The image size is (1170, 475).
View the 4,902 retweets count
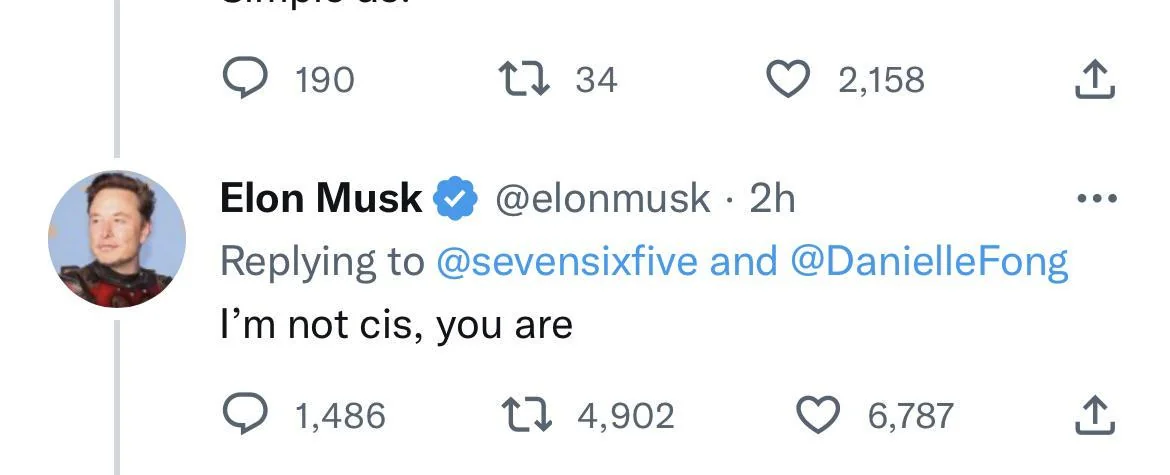coord(626,416)
